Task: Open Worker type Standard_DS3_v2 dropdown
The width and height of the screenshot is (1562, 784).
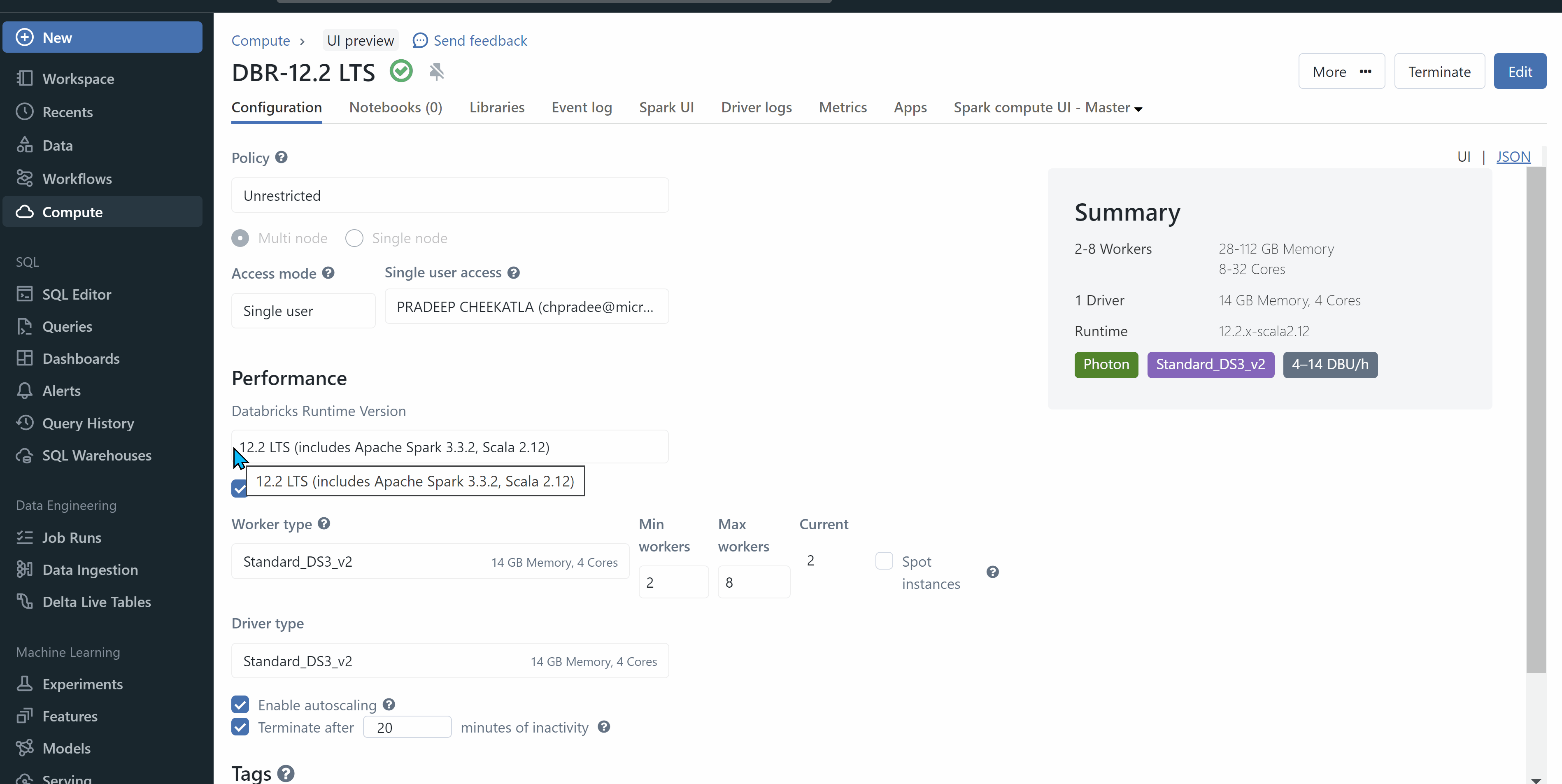Action: pyautogui.click(x=430, y=561)
